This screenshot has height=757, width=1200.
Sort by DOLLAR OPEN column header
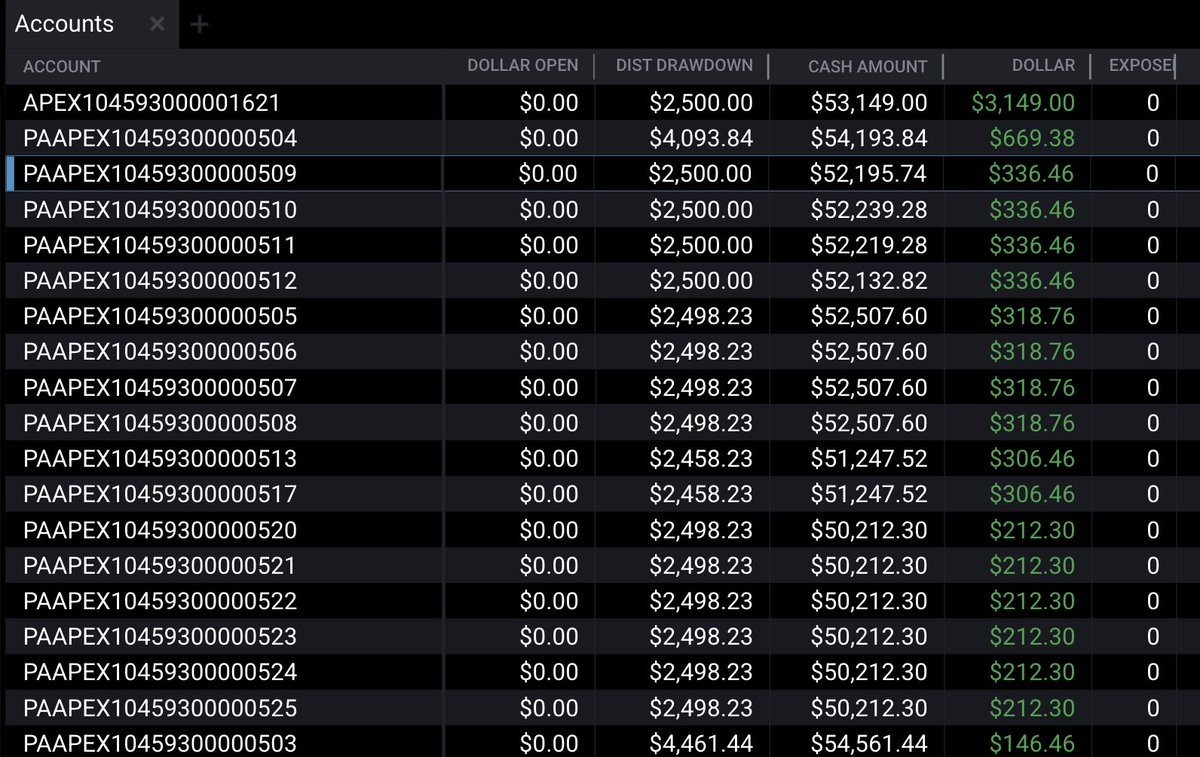(x=523, y=66)
